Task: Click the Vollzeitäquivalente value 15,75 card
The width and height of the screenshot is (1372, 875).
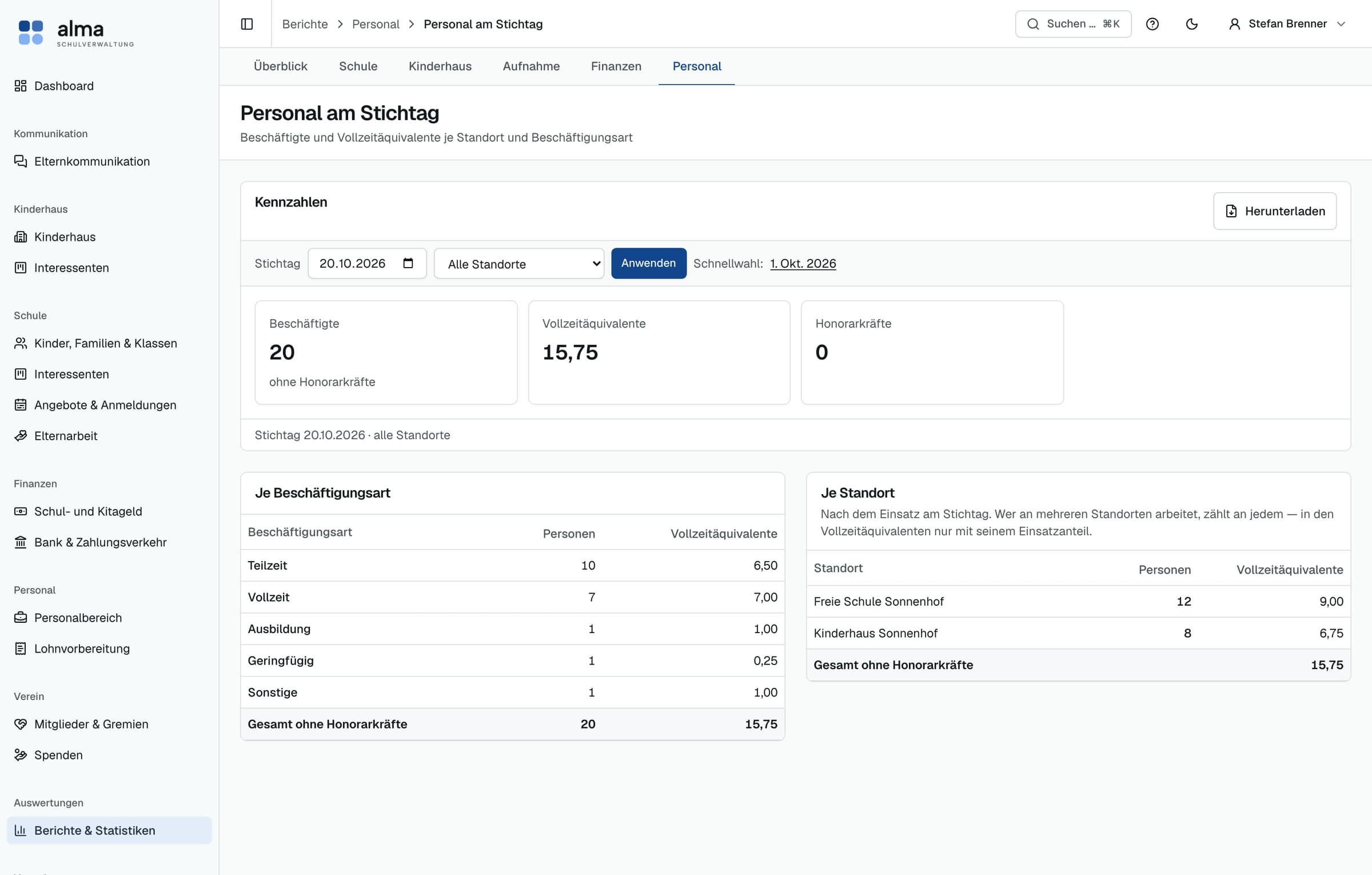Action: coord(659,352)
